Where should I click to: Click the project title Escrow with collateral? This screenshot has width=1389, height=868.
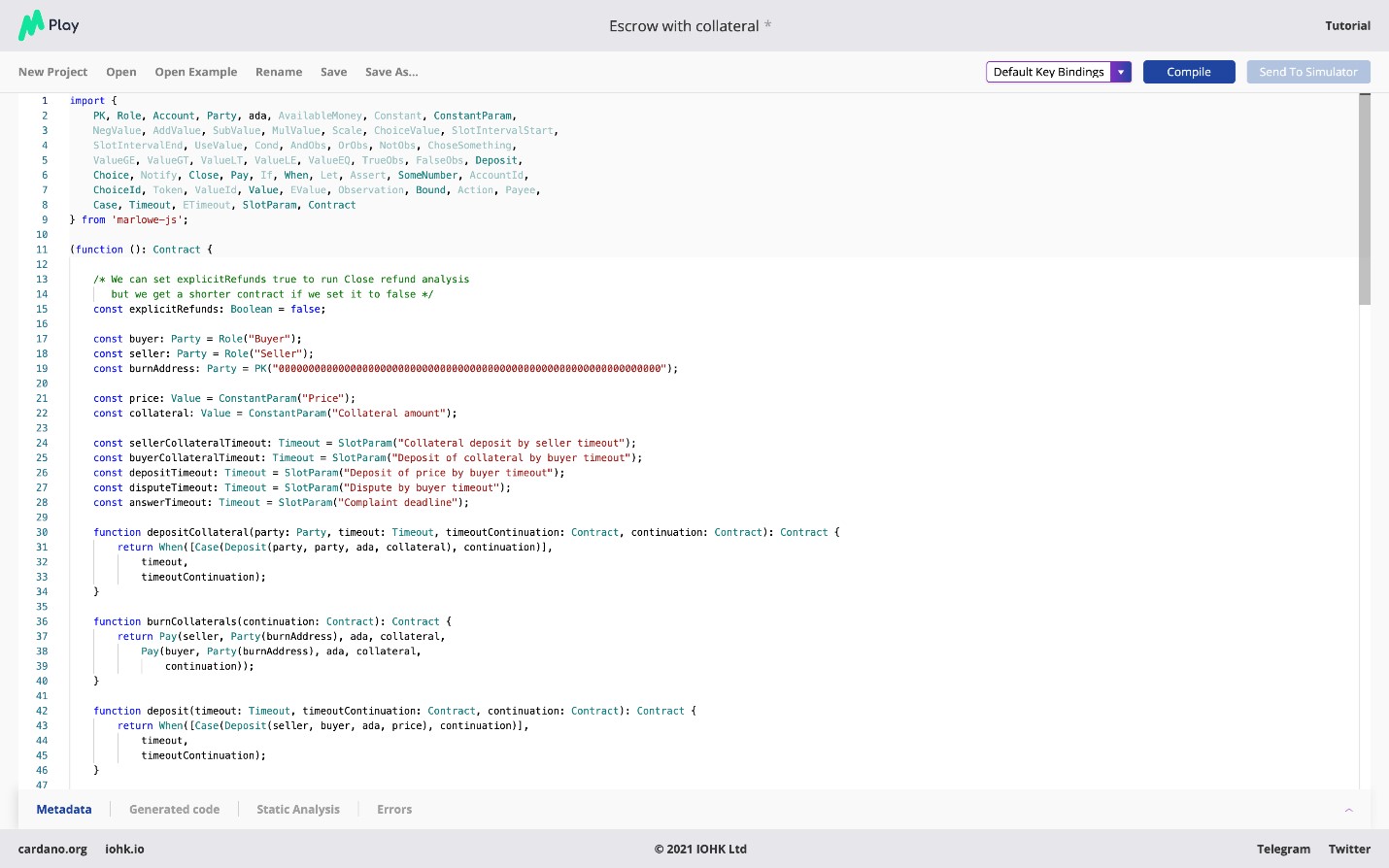(684, 26)
